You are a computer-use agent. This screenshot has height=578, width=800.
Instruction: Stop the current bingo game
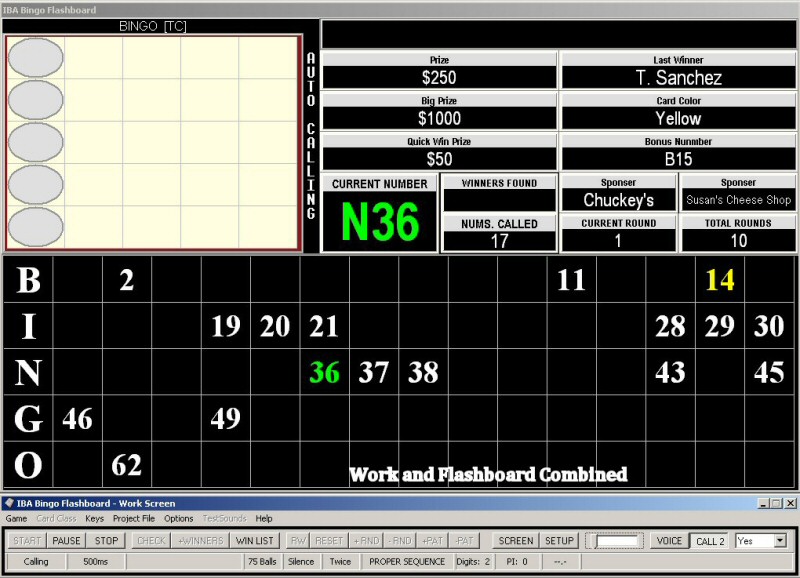pos(106,540)
